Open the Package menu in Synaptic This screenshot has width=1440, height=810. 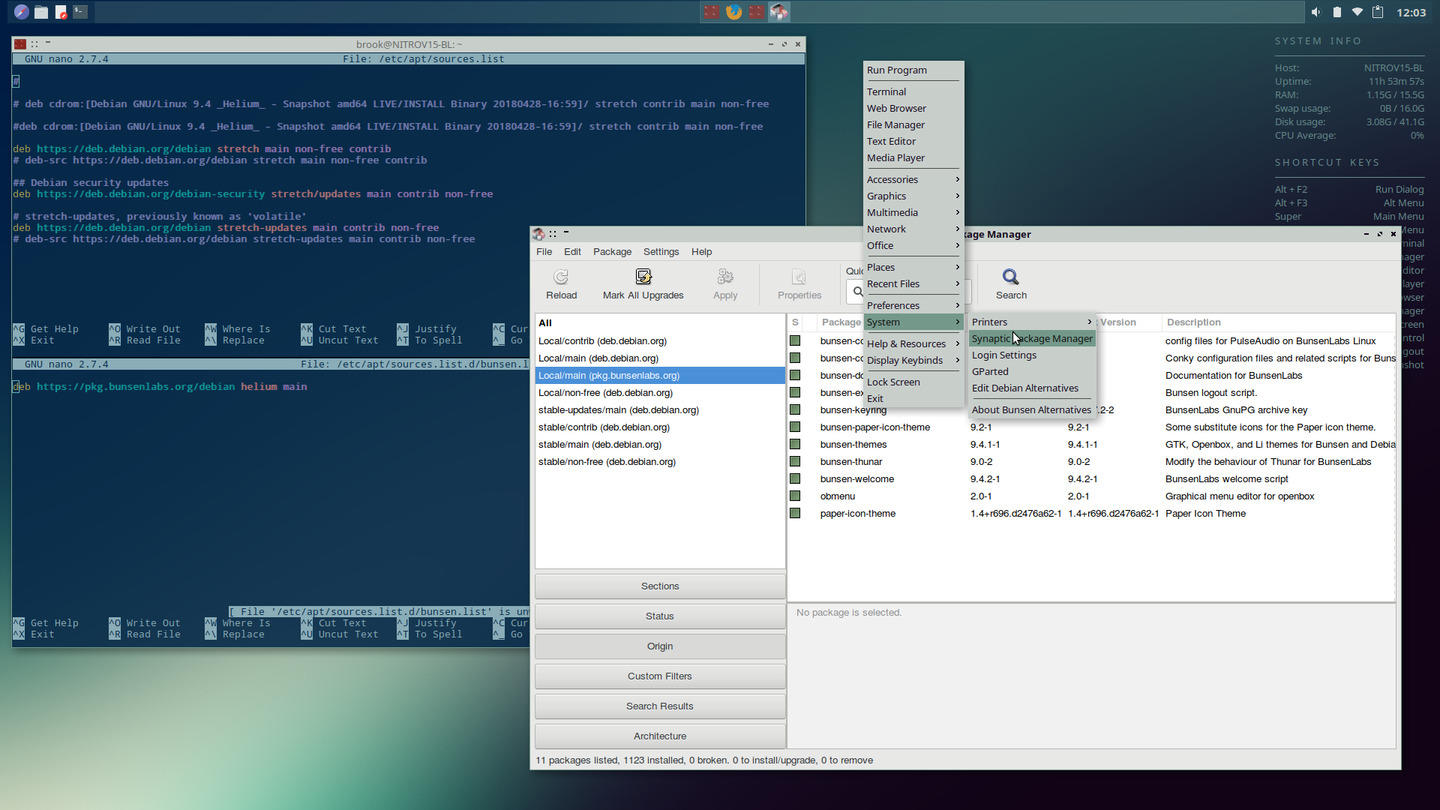click(612, 252)
